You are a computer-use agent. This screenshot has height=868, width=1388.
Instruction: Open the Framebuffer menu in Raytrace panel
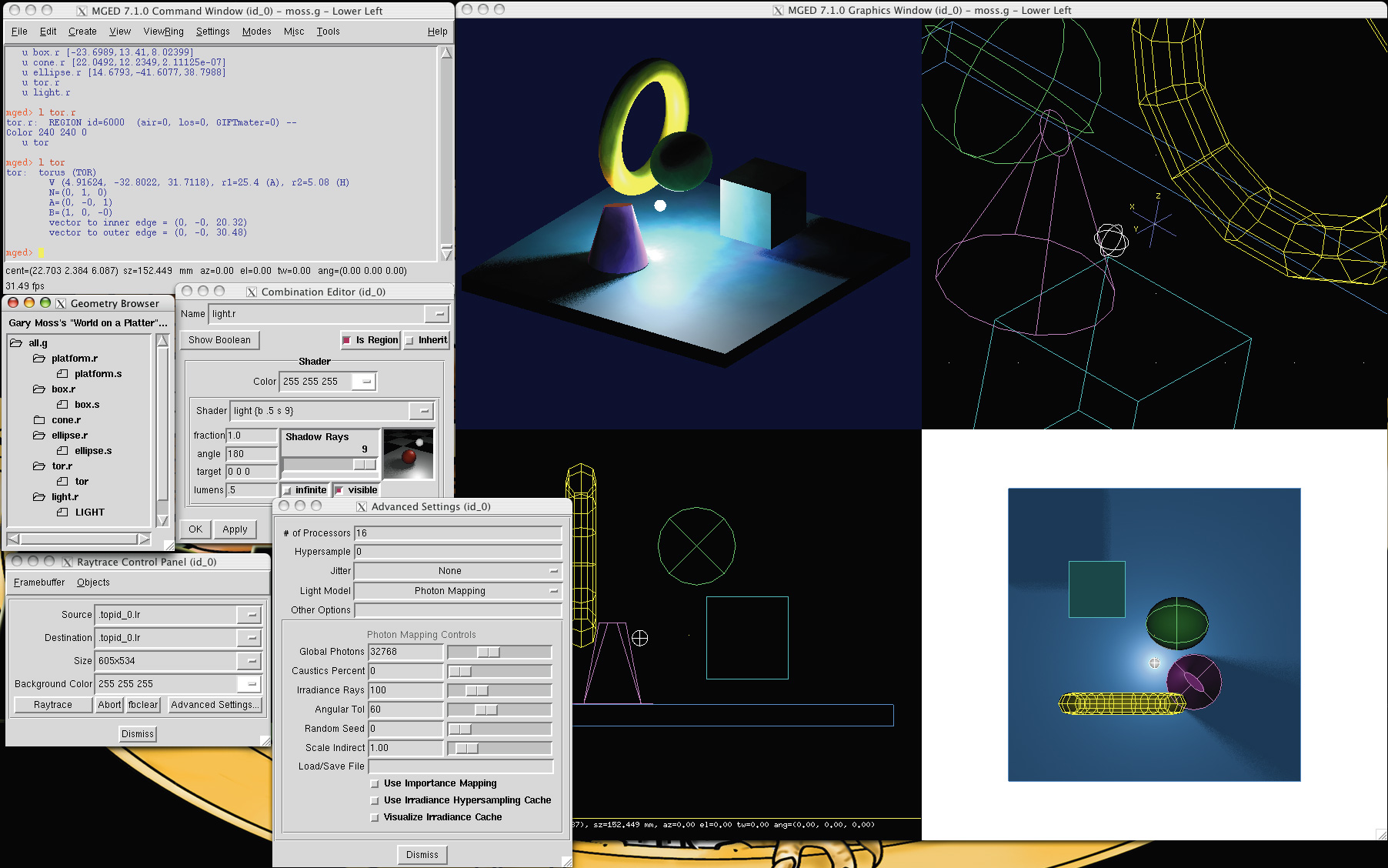click(x=39, y=583)
